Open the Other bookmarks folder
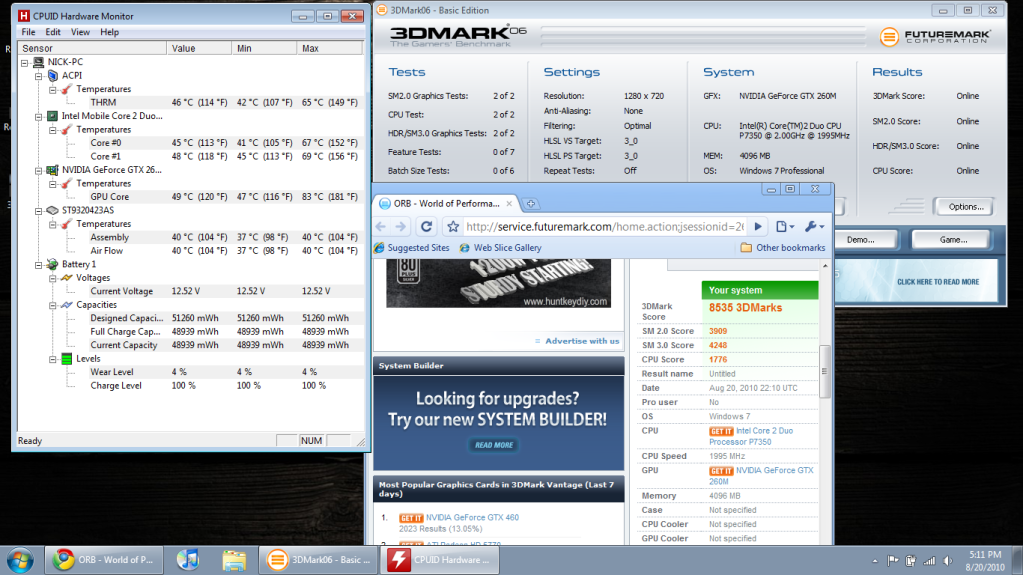Image resolution: width=1023 pixels, height=575 pixels. (x=783, y=248)
